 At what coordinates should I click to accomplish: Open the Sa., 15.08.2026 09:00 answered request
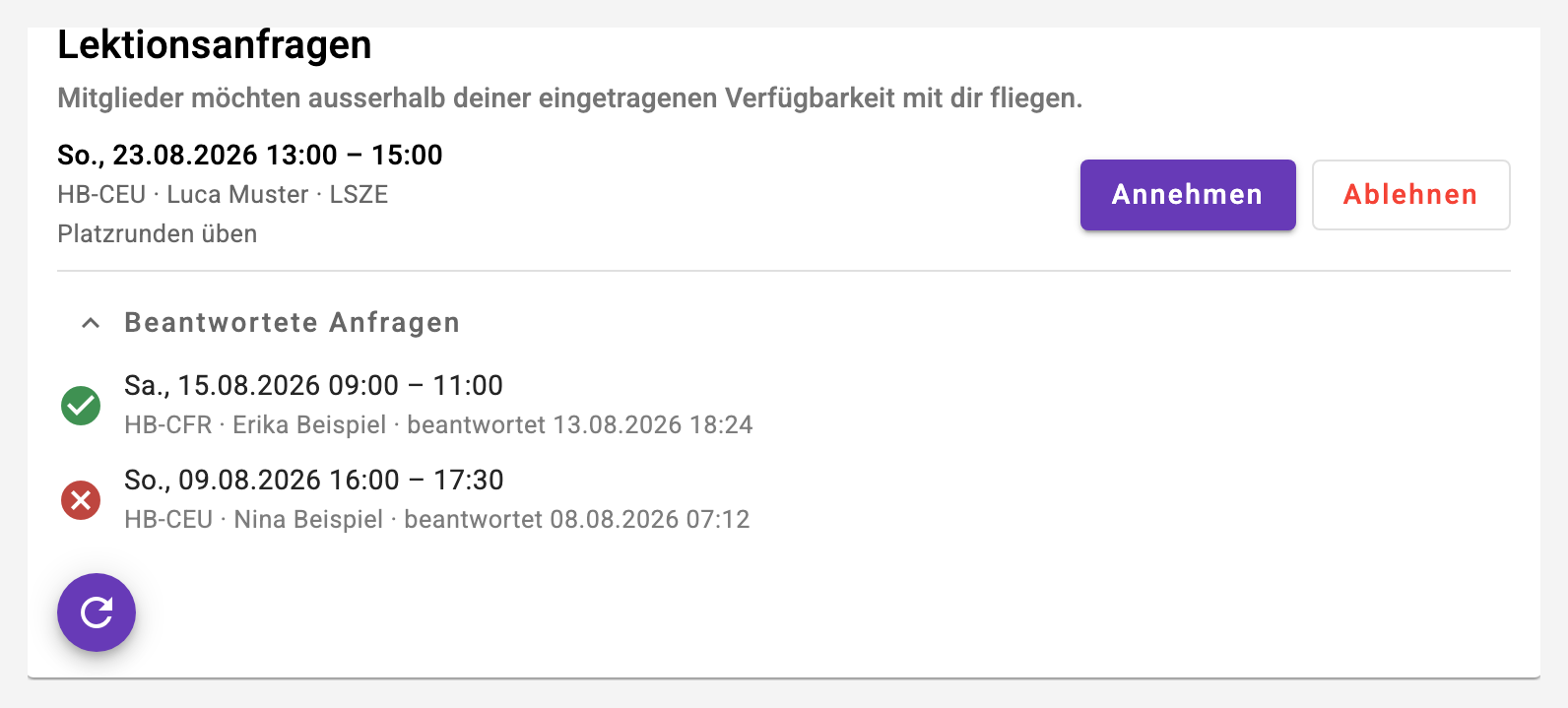point(313,385)
